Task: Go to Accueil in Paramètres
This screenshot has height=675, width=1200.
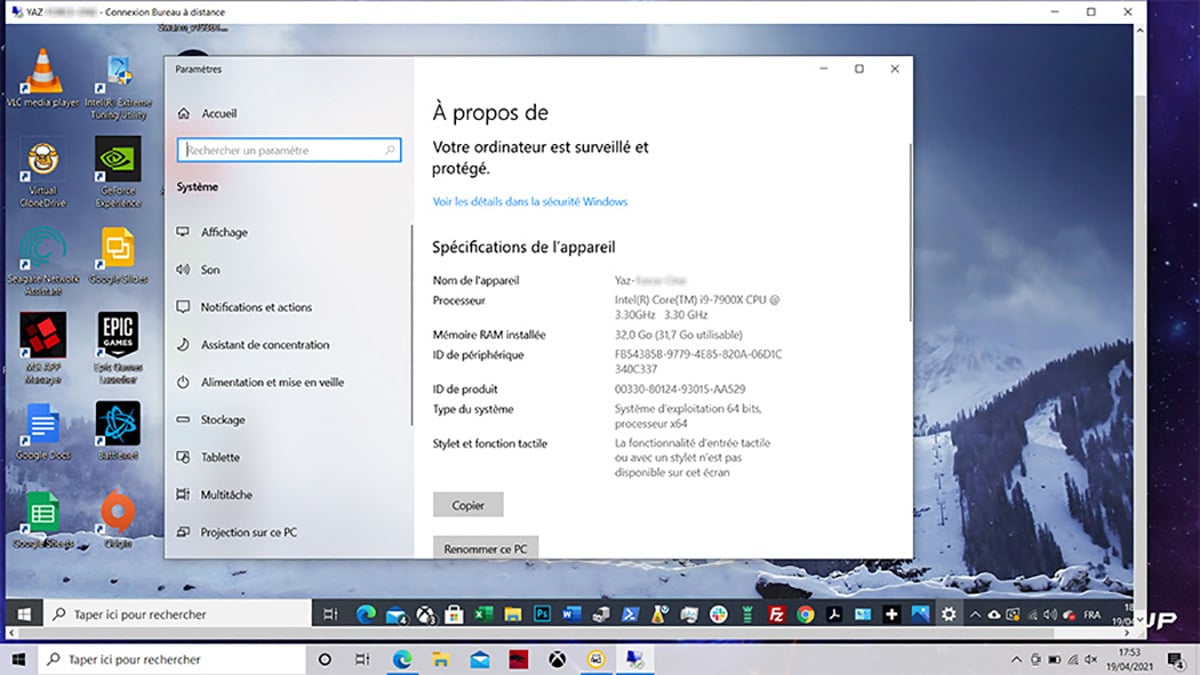Action: tap(219, 114)
